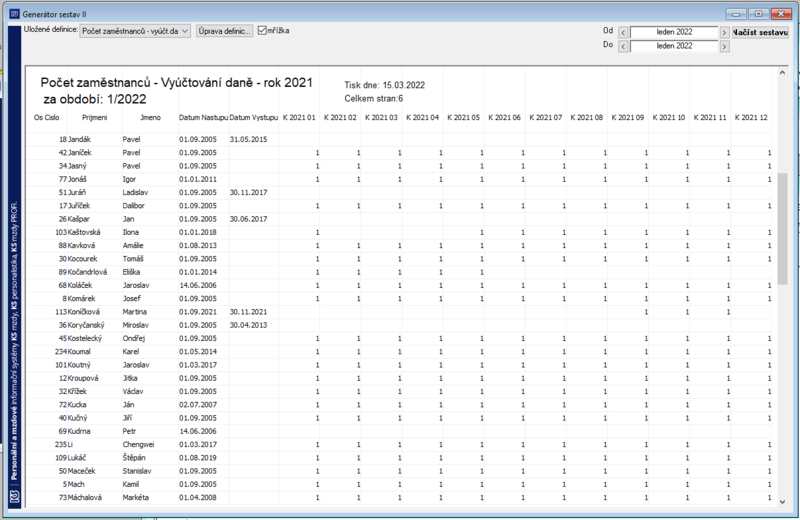Click the K 2021 06 column header
800x520 pixels.
pyautogui.click(x=504, y=117)
